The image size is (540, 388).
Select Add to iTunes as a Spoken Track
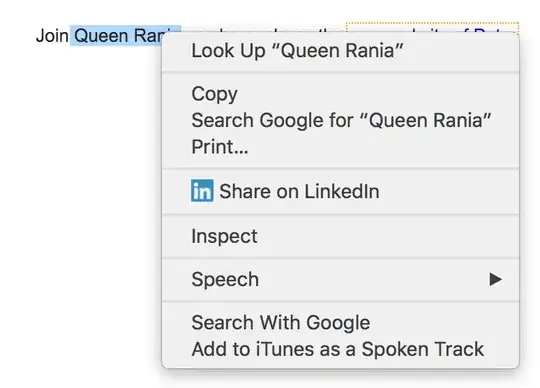[340, 349]
